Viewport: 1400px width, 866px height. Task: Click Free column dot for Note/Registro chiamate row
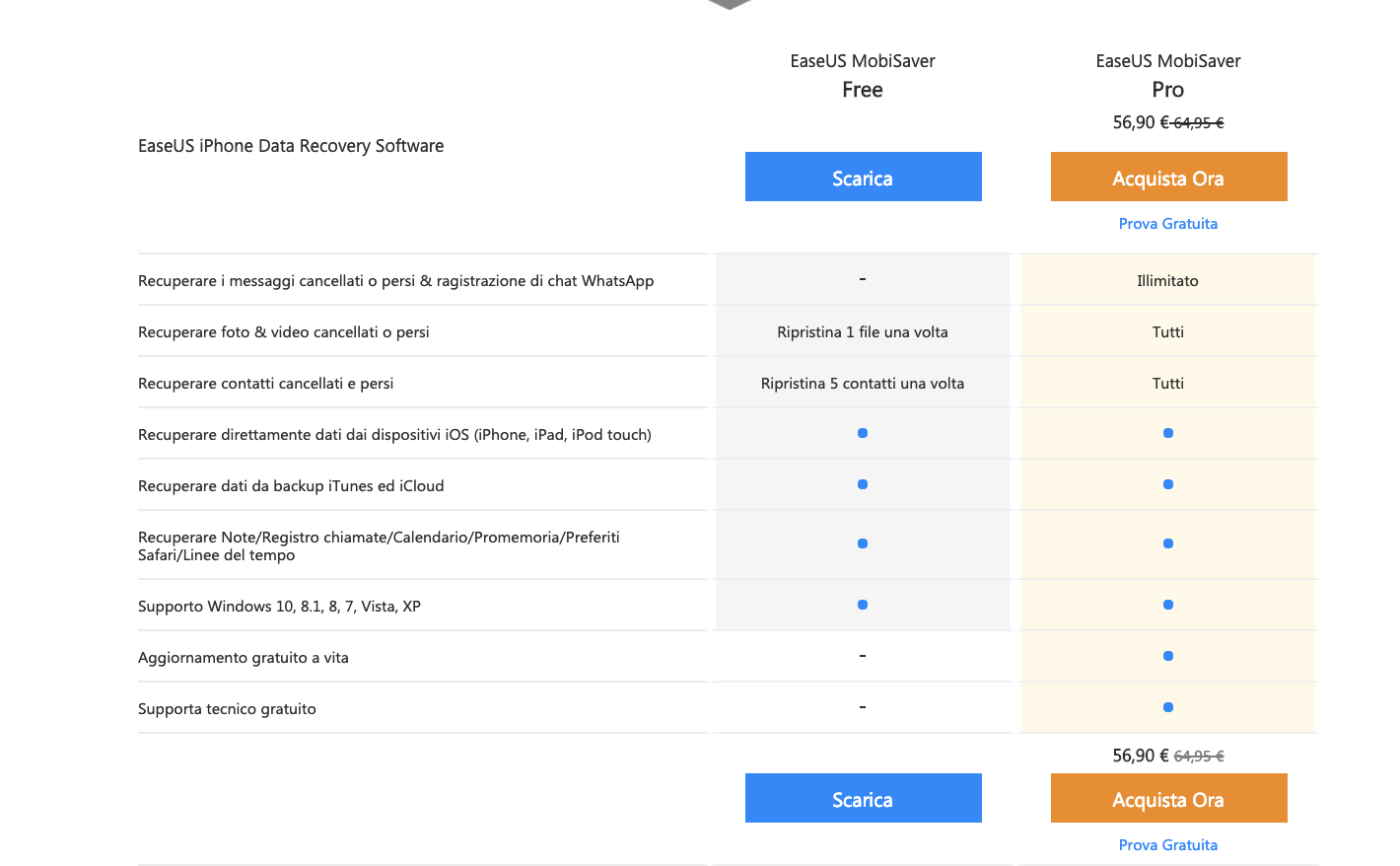point(863,543)
